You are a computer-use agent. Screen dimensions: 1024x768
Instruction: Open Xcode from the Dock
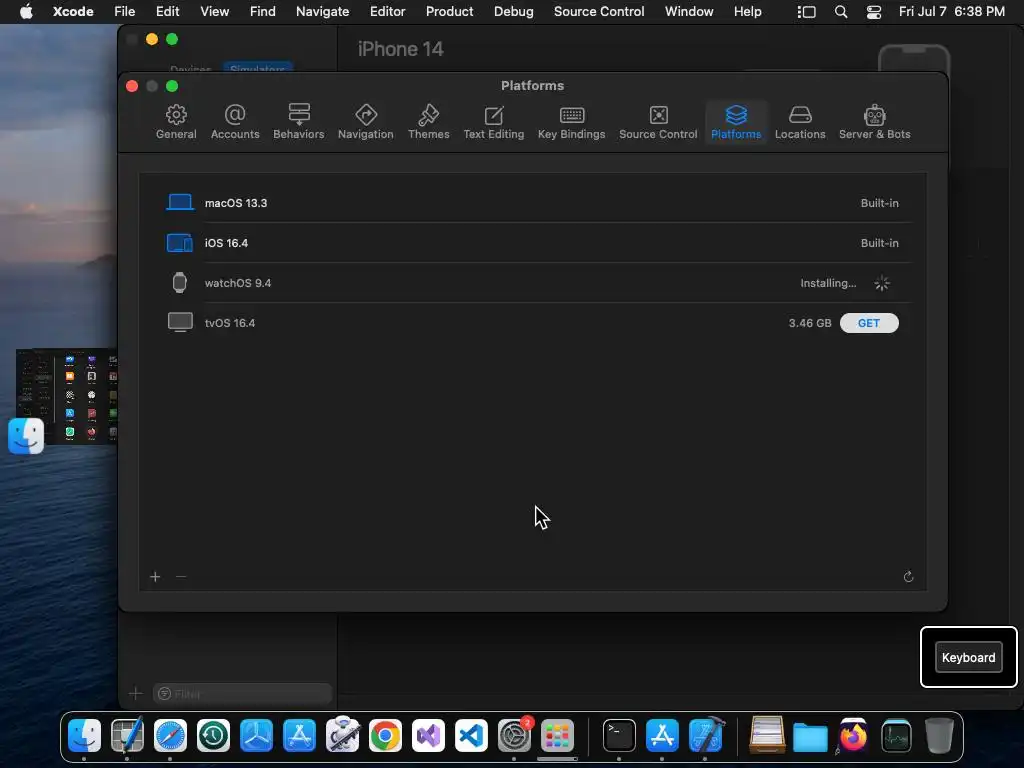tap(706, 736)
